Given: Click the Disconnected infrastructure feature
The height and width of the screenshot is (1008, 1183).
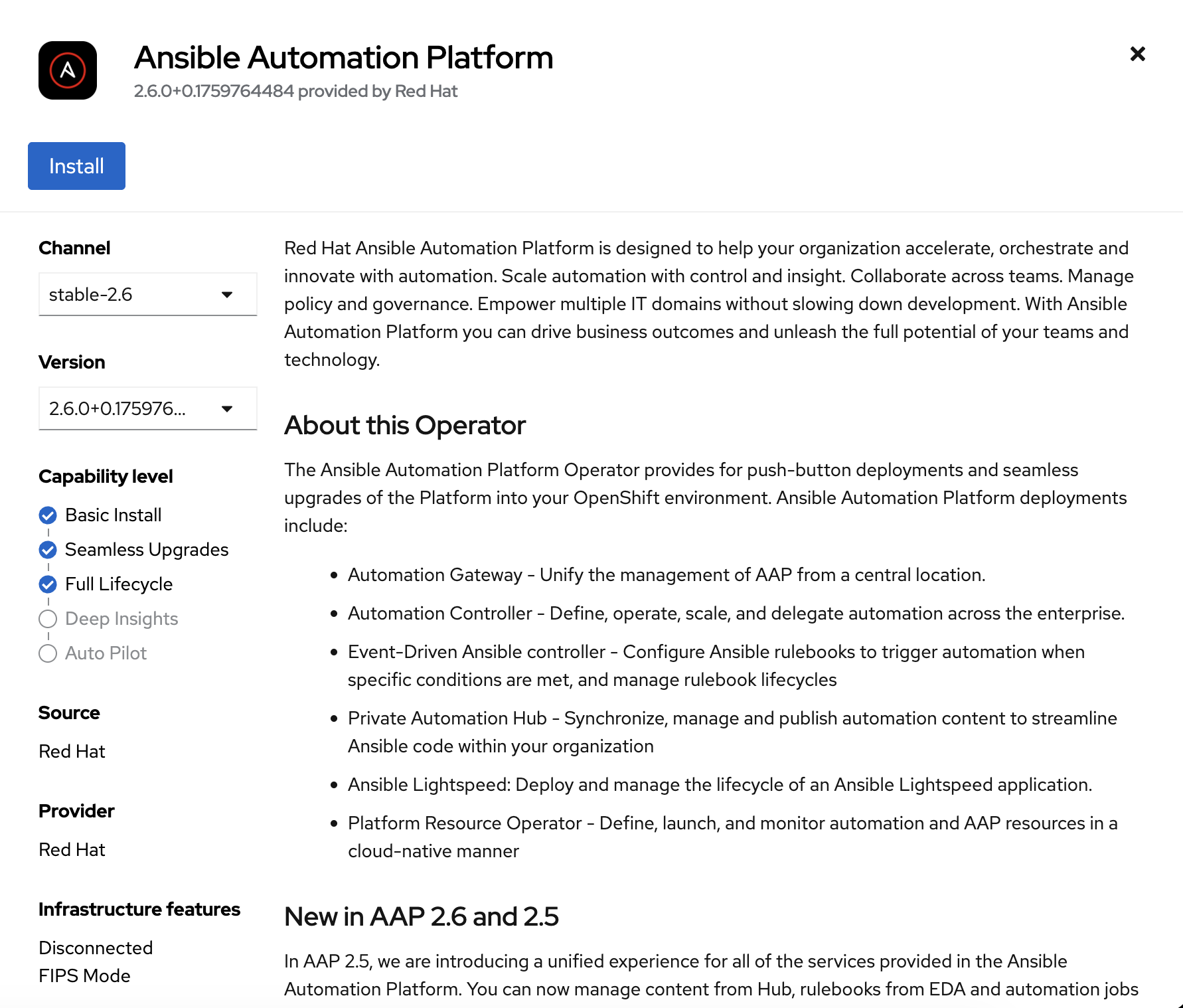Looking at the screenshot, I should (96, 948).
